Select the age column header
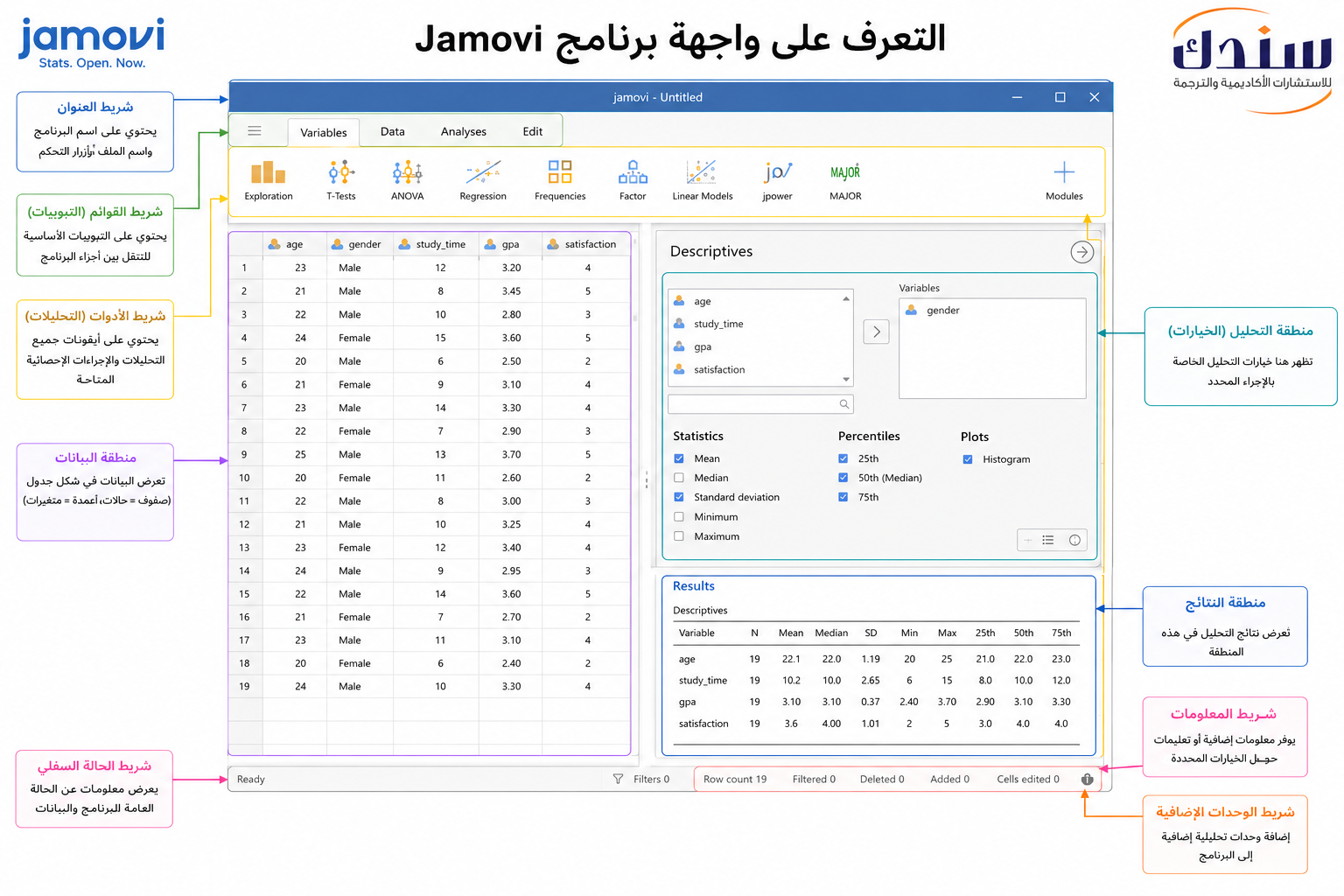 [x=295, y=244]
